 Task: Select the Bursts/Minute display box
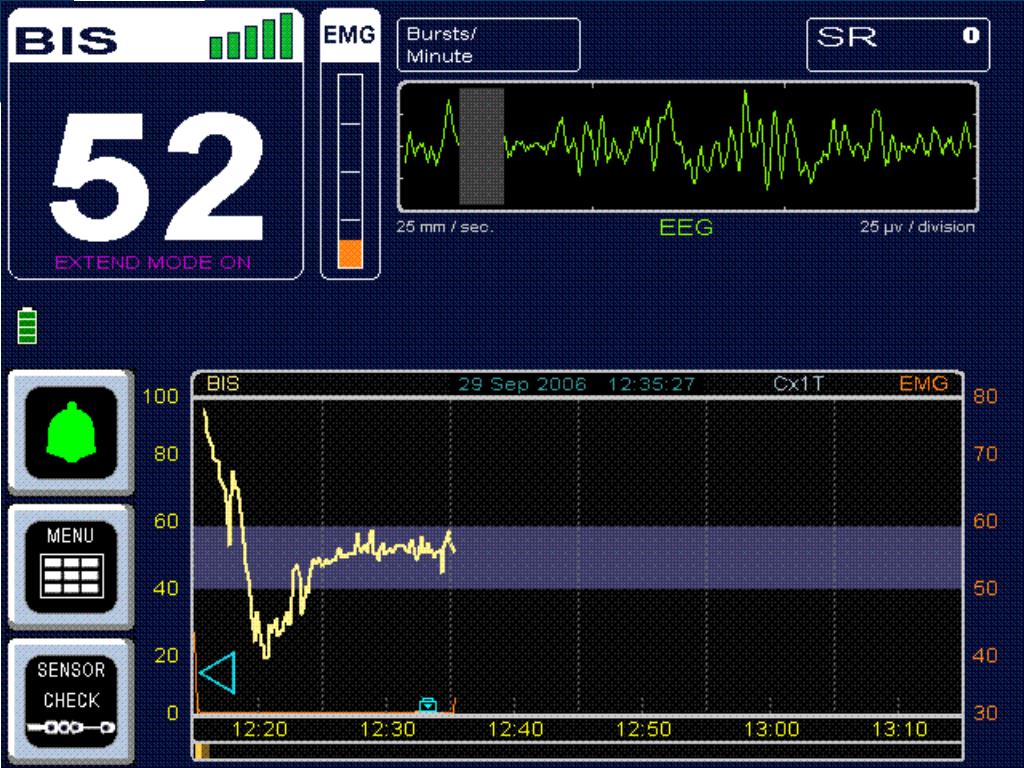[x=488, y=46]
